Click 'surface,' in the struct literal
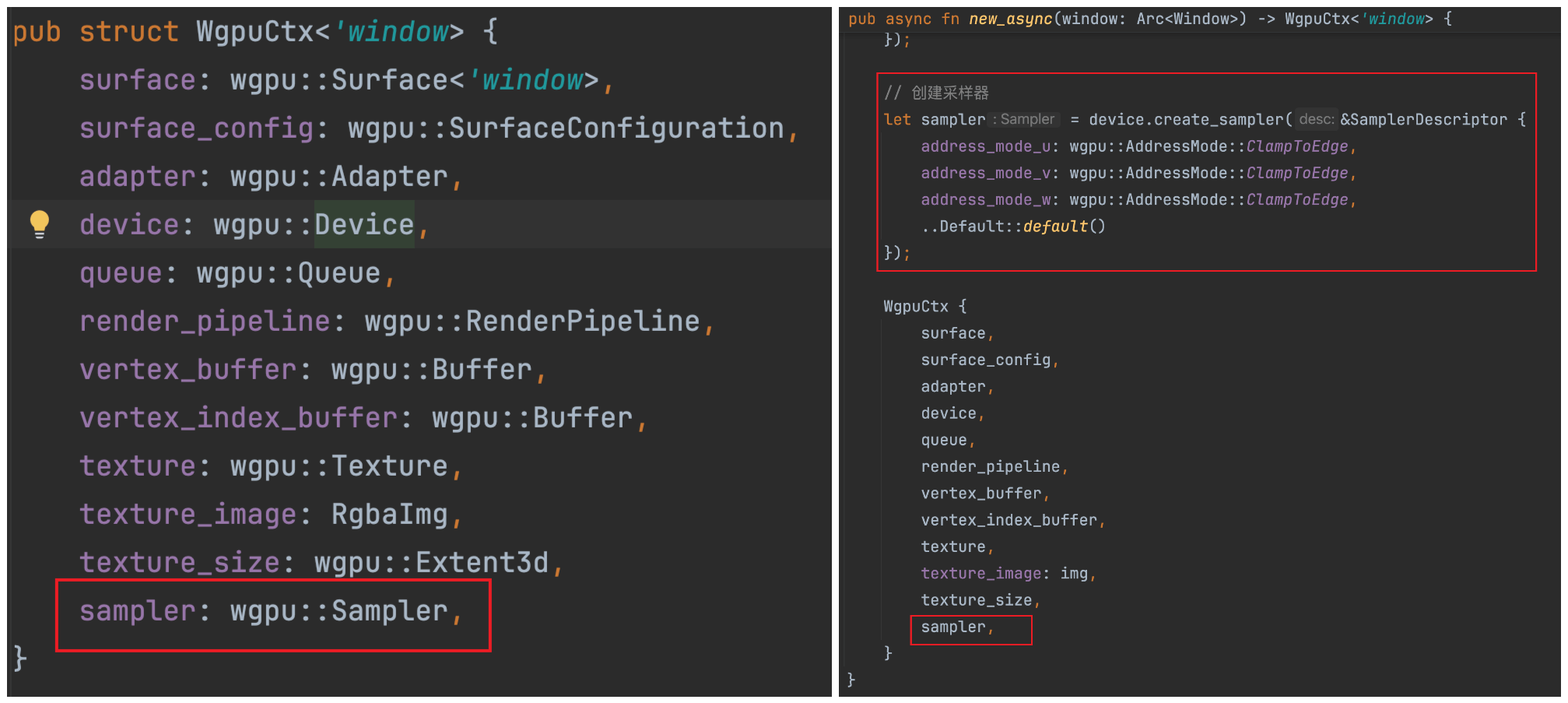Screen dimensions: 1568x703 [957, 333]
